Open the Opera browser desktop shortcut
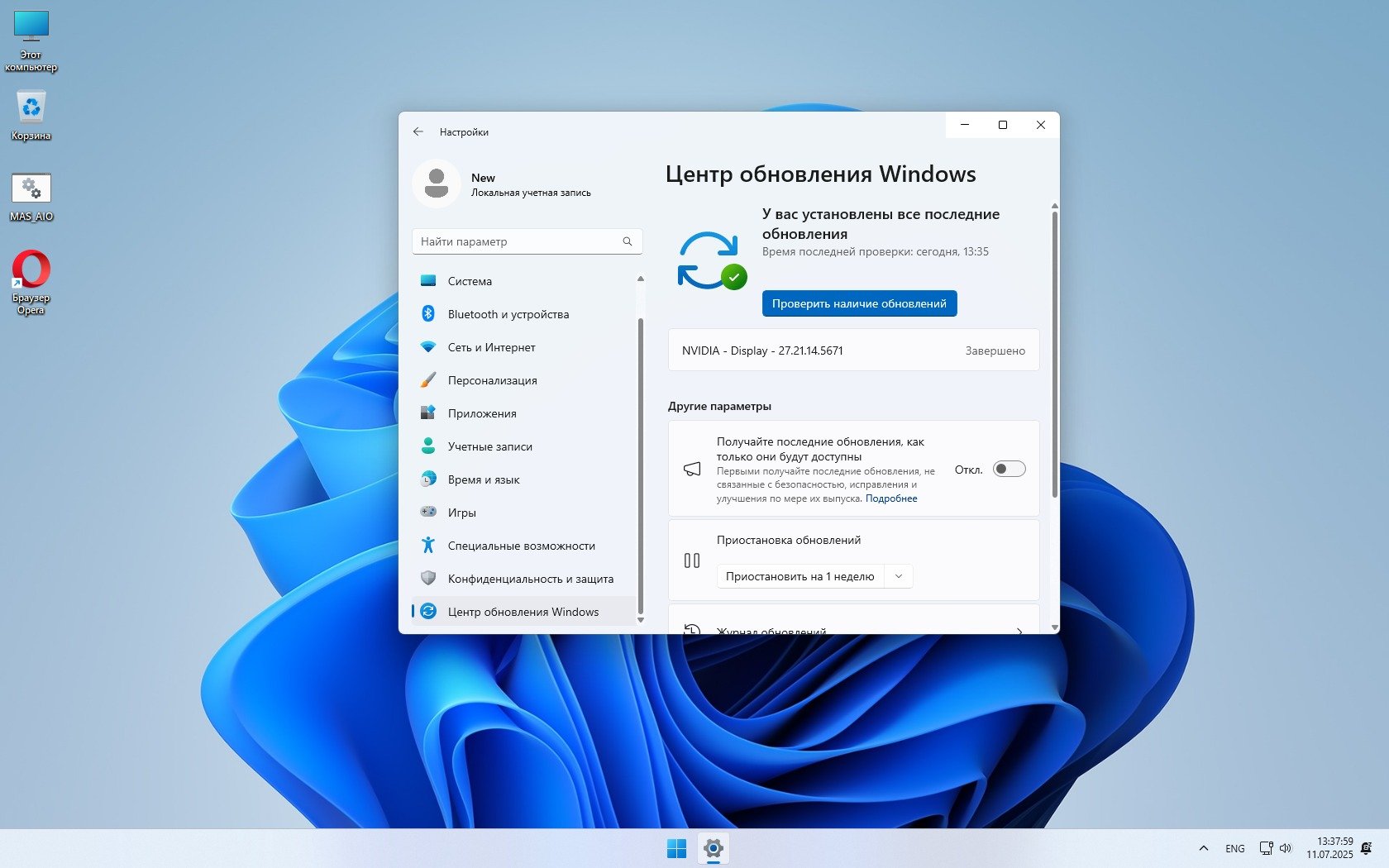Viewport: 1389px width, 868px height. pos(31,271)
